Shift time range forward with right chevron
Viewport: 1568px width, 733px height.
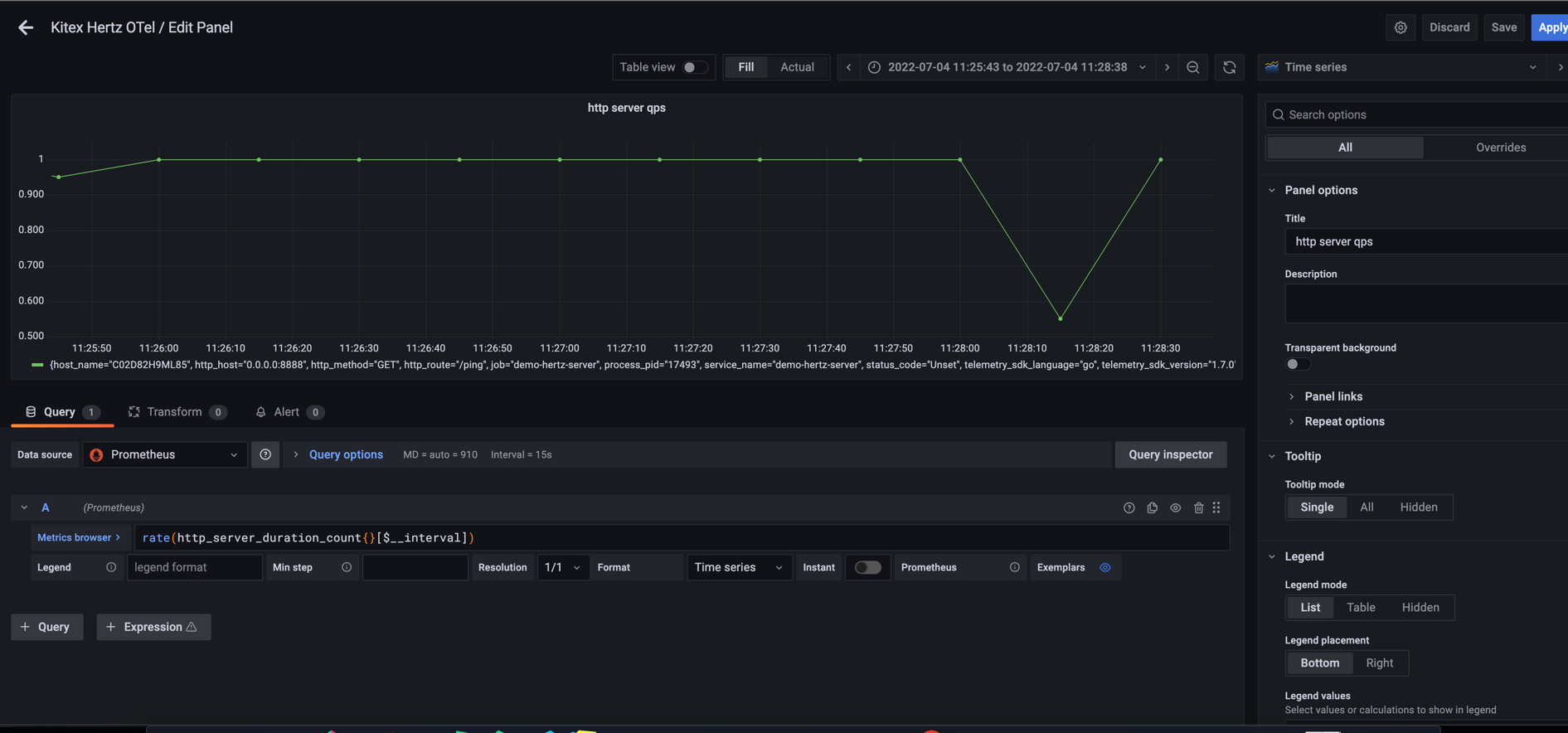click(x=1167, y=67)
